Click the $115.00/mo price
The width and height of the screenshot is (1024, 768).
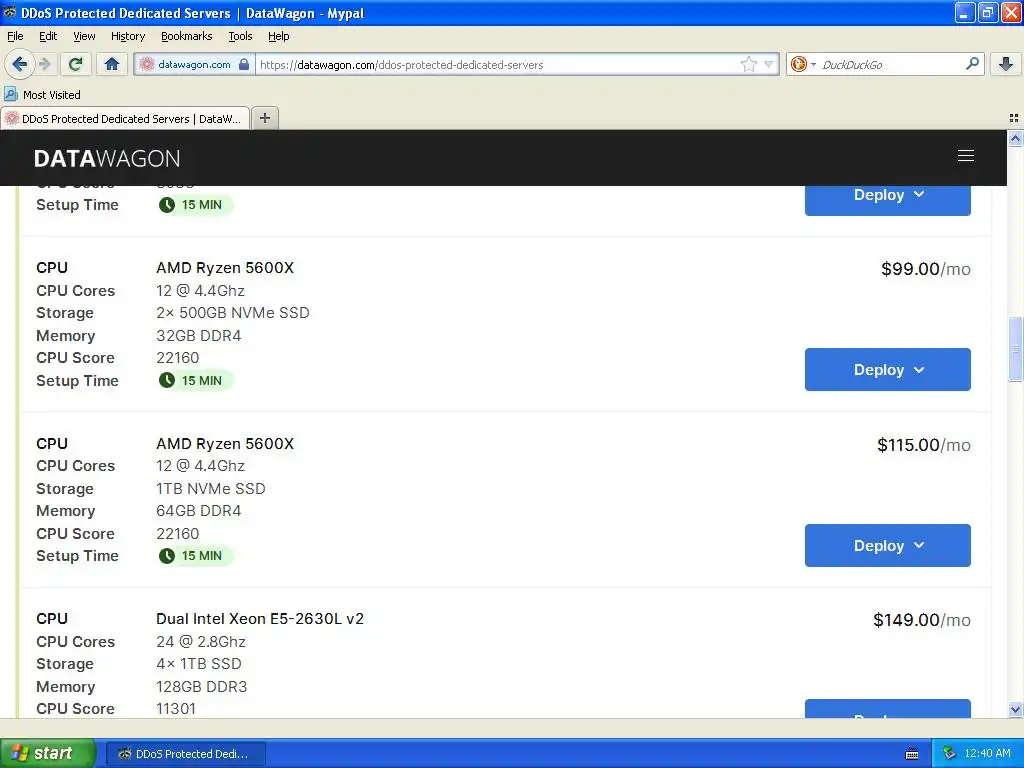pyautogui.click(x=923, y=445)
